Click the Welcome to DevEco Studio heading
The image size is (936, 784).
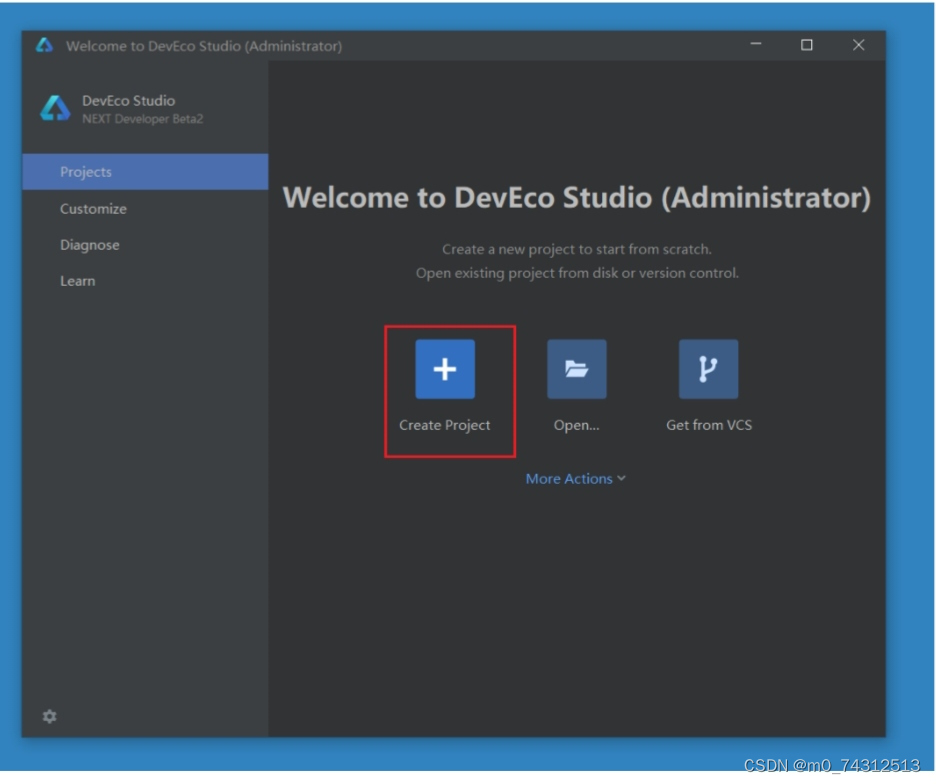pyautogui.click(x=577, y=198)
